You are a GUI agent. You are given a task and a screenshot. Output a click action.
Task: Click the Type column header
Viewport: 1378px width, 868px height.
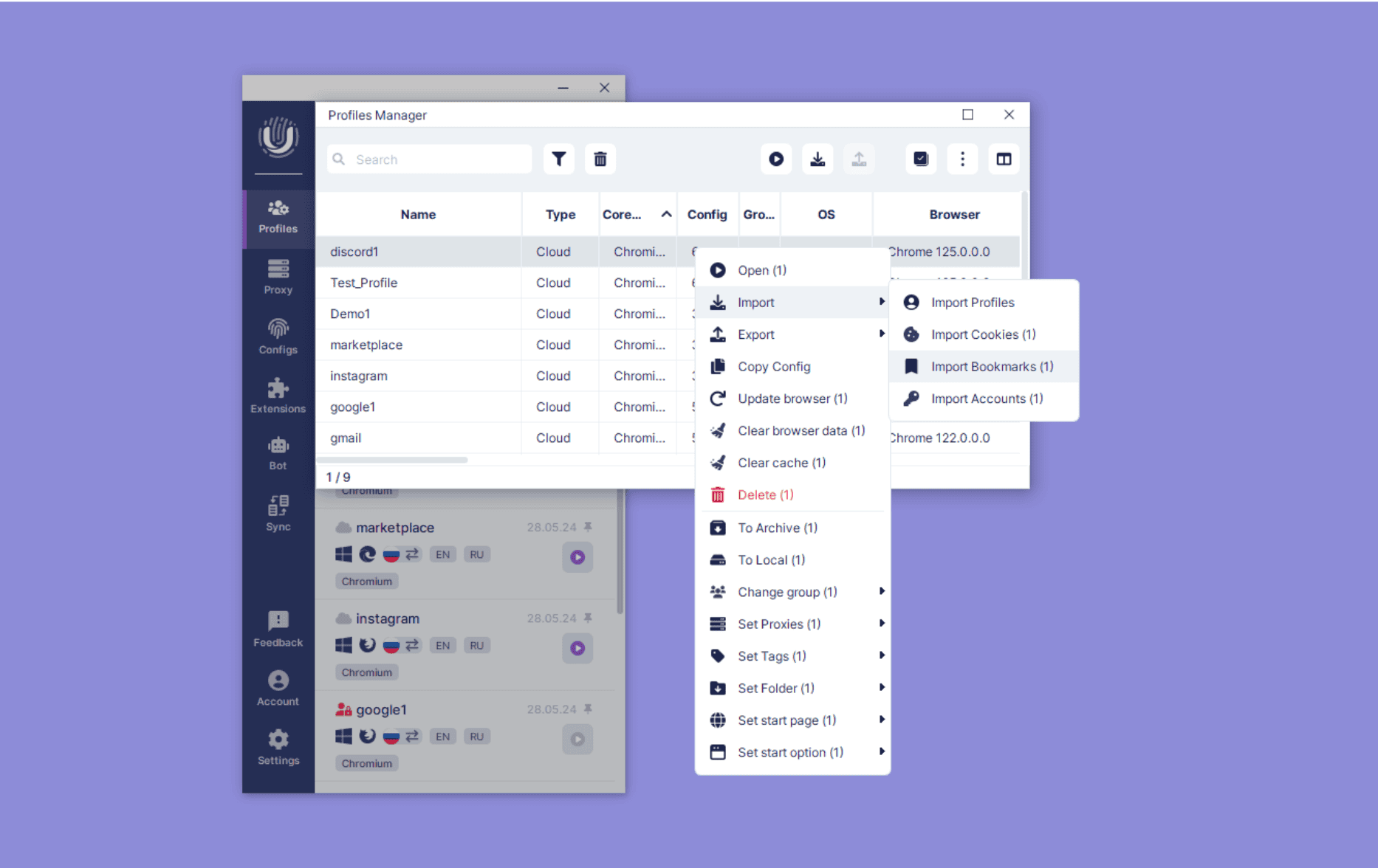561,214
